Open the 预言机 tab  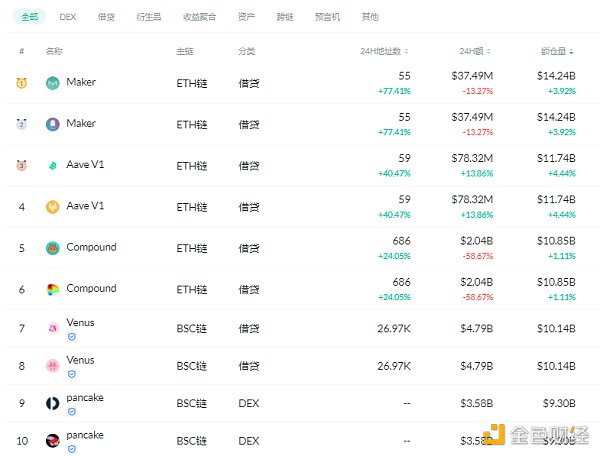(x=328, y=17)
